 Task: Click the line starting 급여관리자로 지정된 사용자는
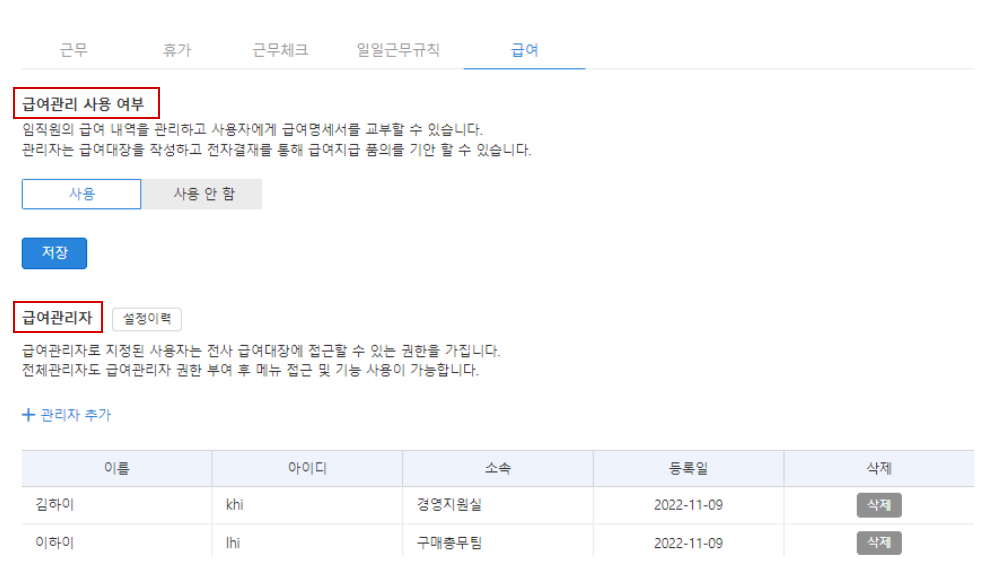[261, 351]
